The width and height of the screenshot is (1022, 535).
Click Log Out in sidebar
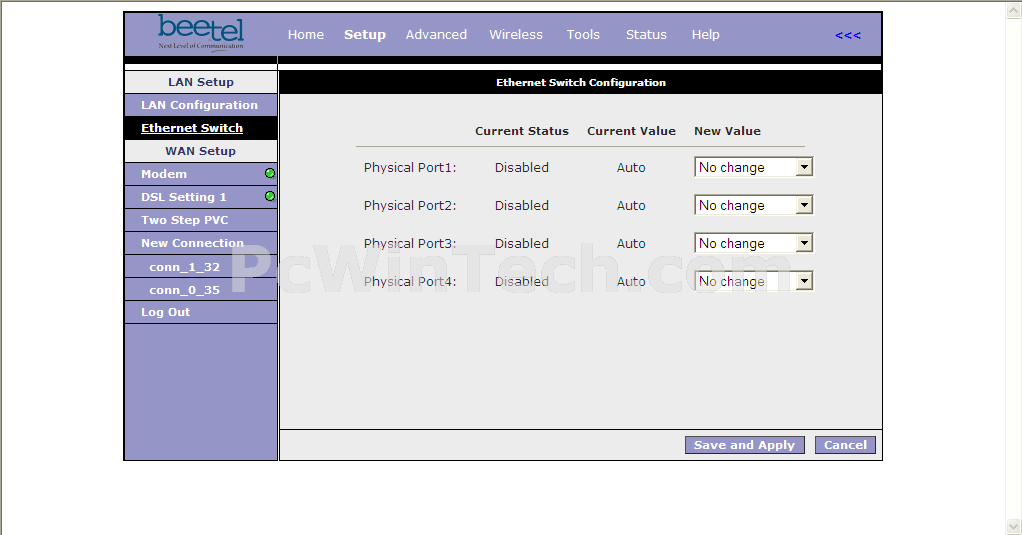[x=201, y=312]
